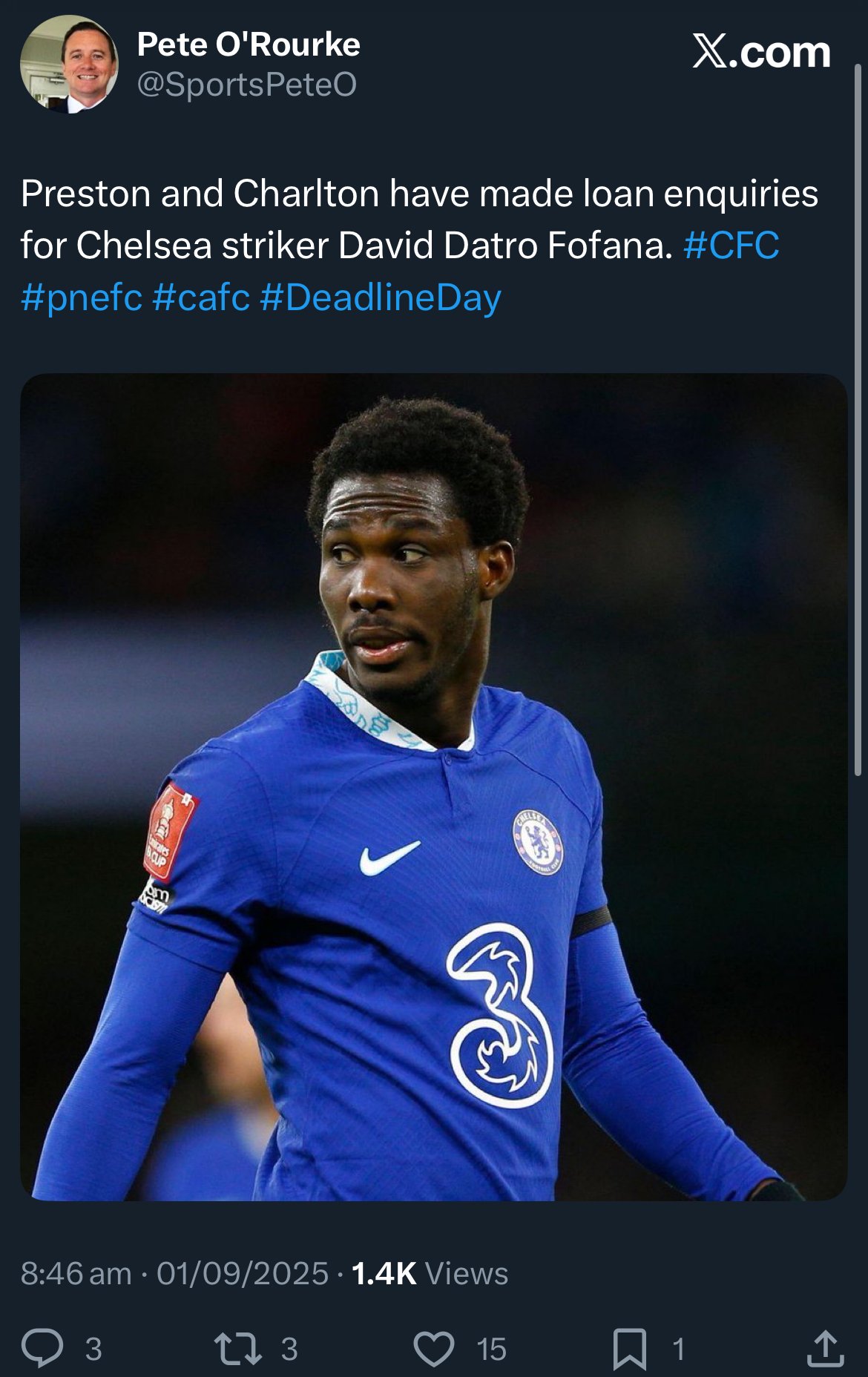Like the post with heart icon

(x=434, y=1349)
